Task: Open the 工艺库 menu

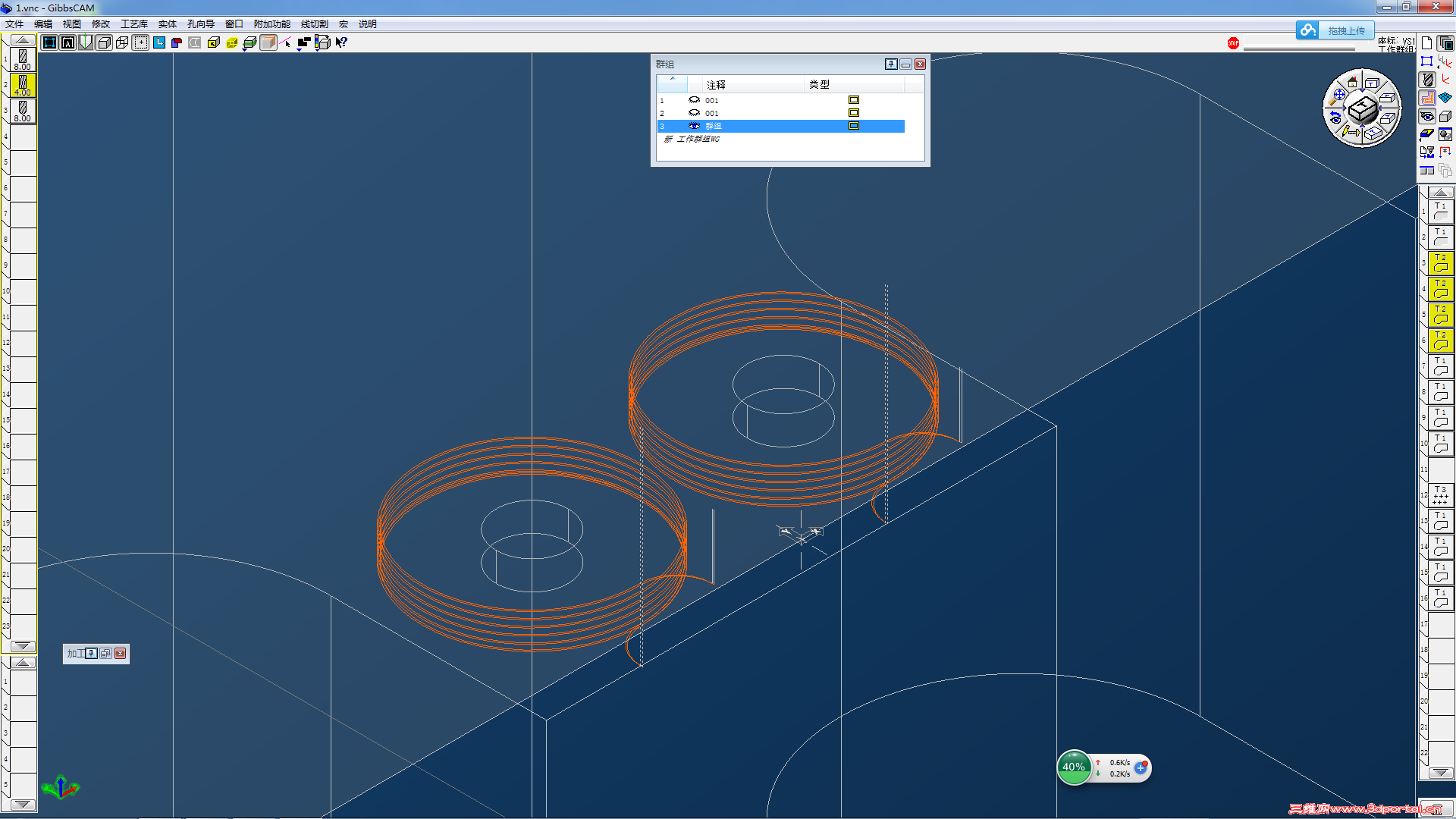Action: coord(134,24)
